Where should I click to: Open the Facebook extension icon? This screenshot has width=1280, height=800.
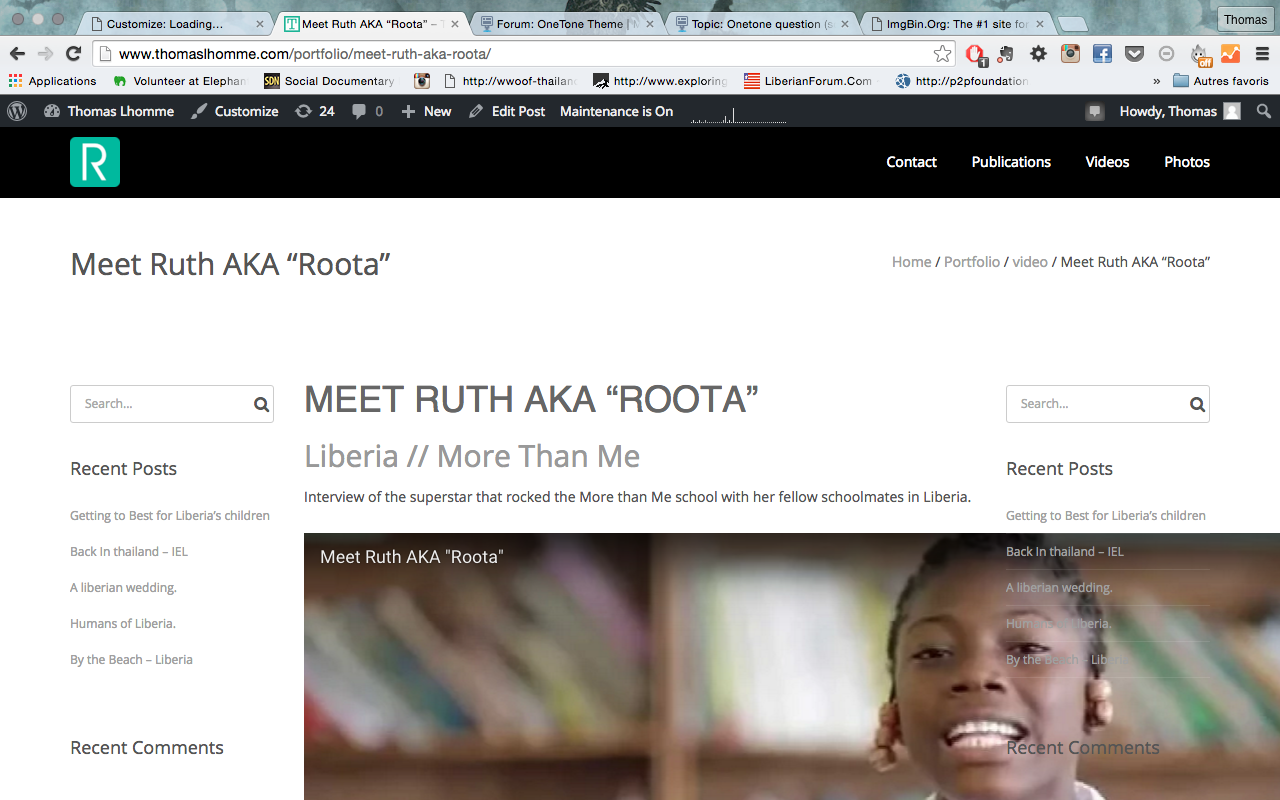(1102, 54)
